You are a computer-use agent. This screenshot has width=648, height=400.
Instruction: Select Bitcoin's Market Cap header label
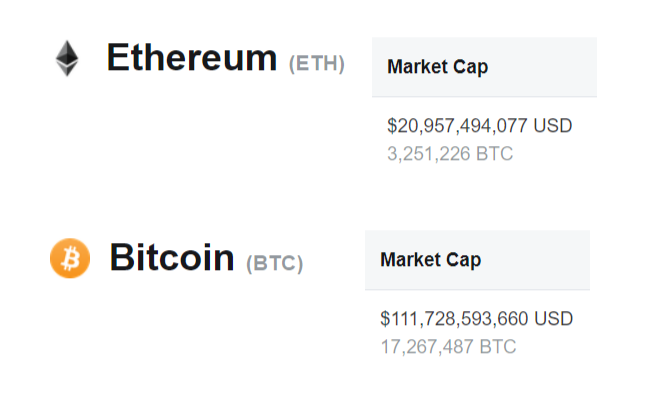pos(430,260)
